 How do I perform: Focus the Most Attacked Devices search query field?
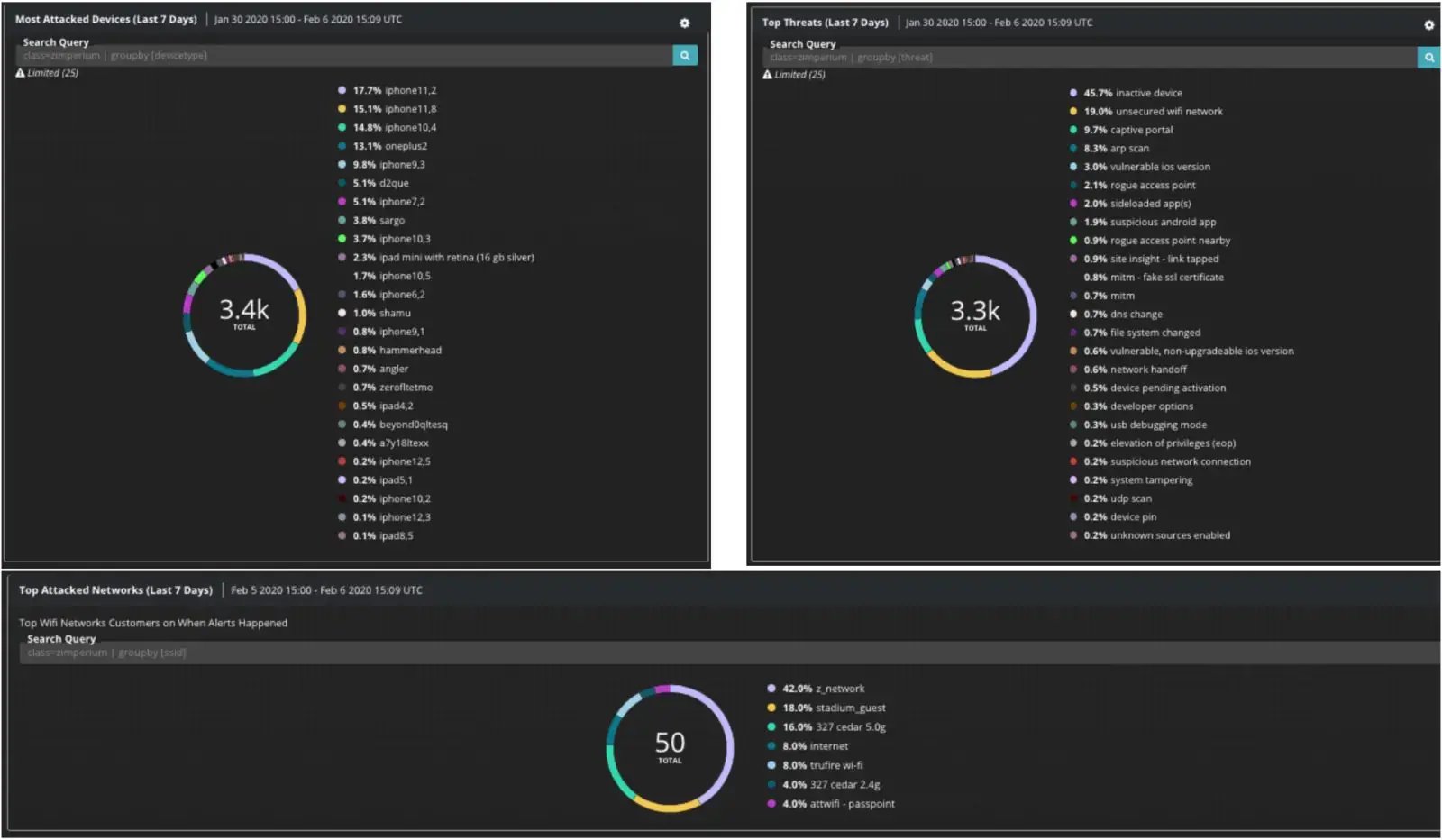342,56
